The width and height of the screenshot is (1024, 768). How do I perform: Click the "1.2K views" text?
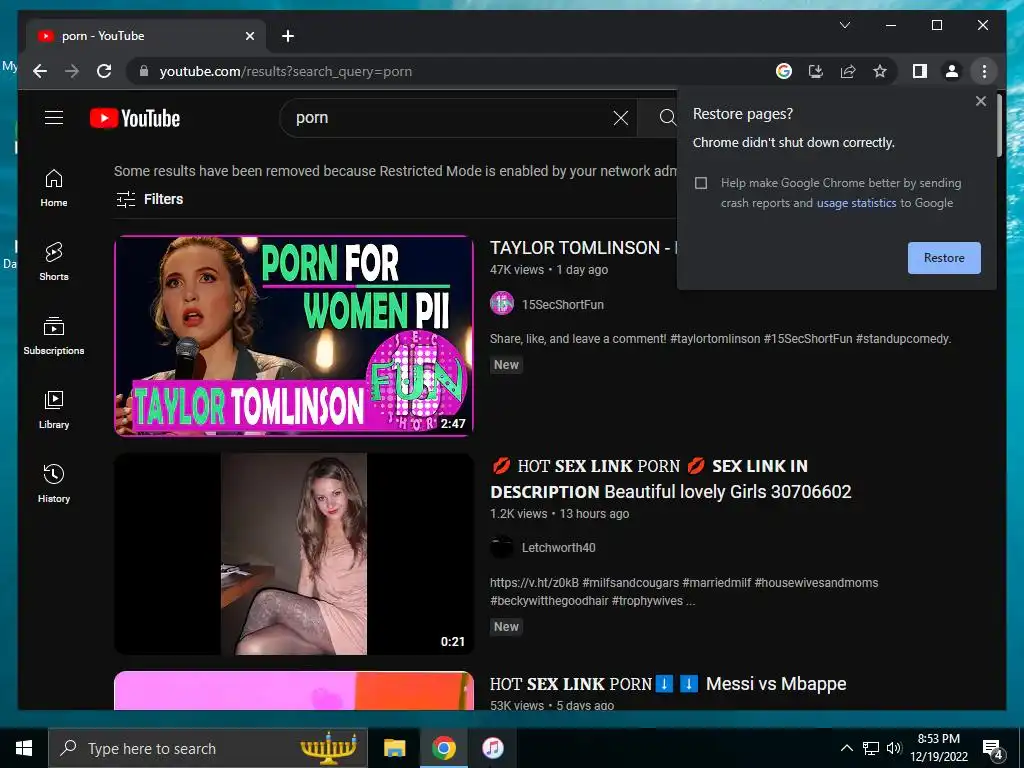[x=519, y=514]
